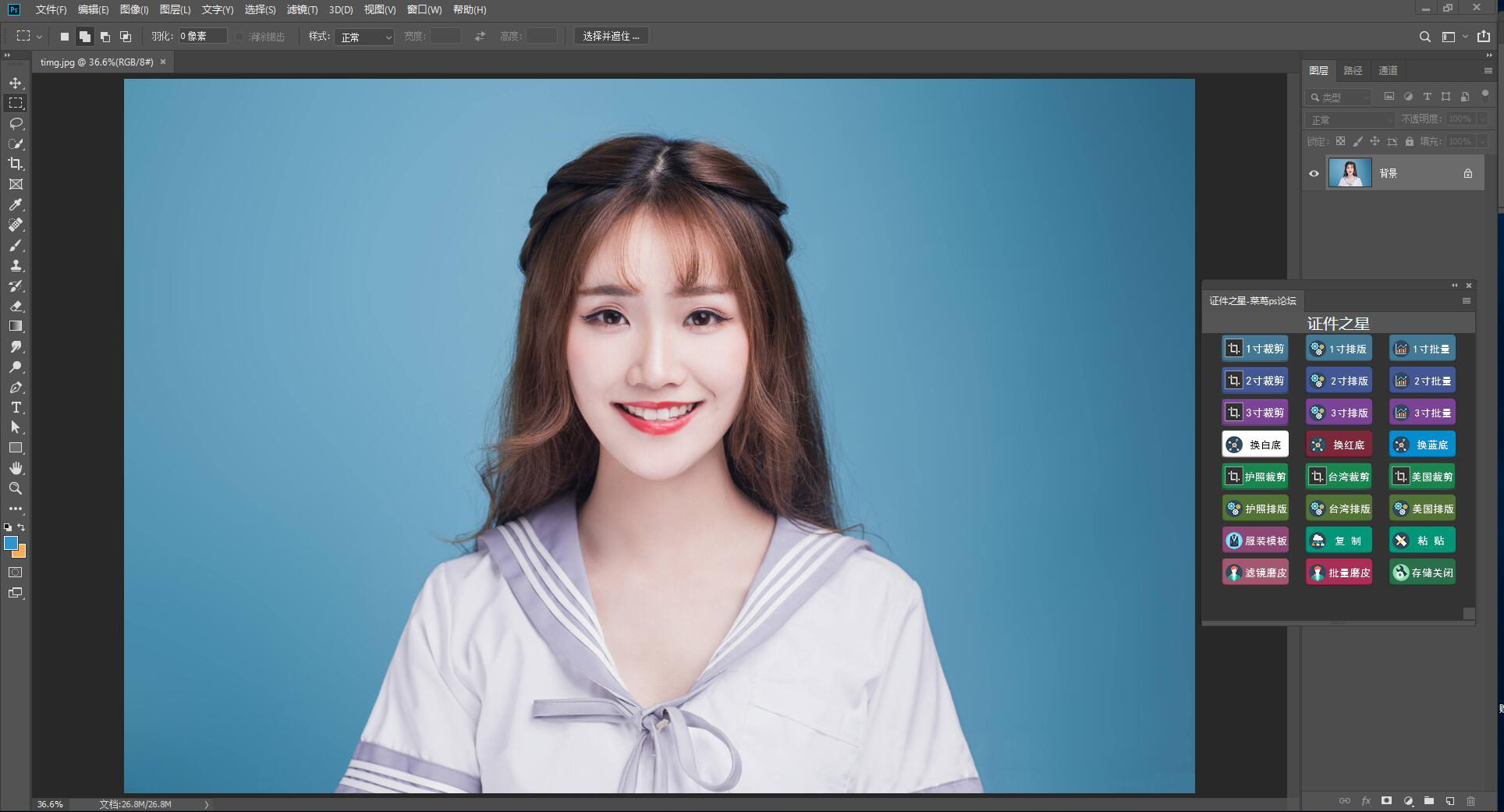Select the Eyedropper tool
Viewport: 1504px width, 812px height.
click(x=16, y=204)
